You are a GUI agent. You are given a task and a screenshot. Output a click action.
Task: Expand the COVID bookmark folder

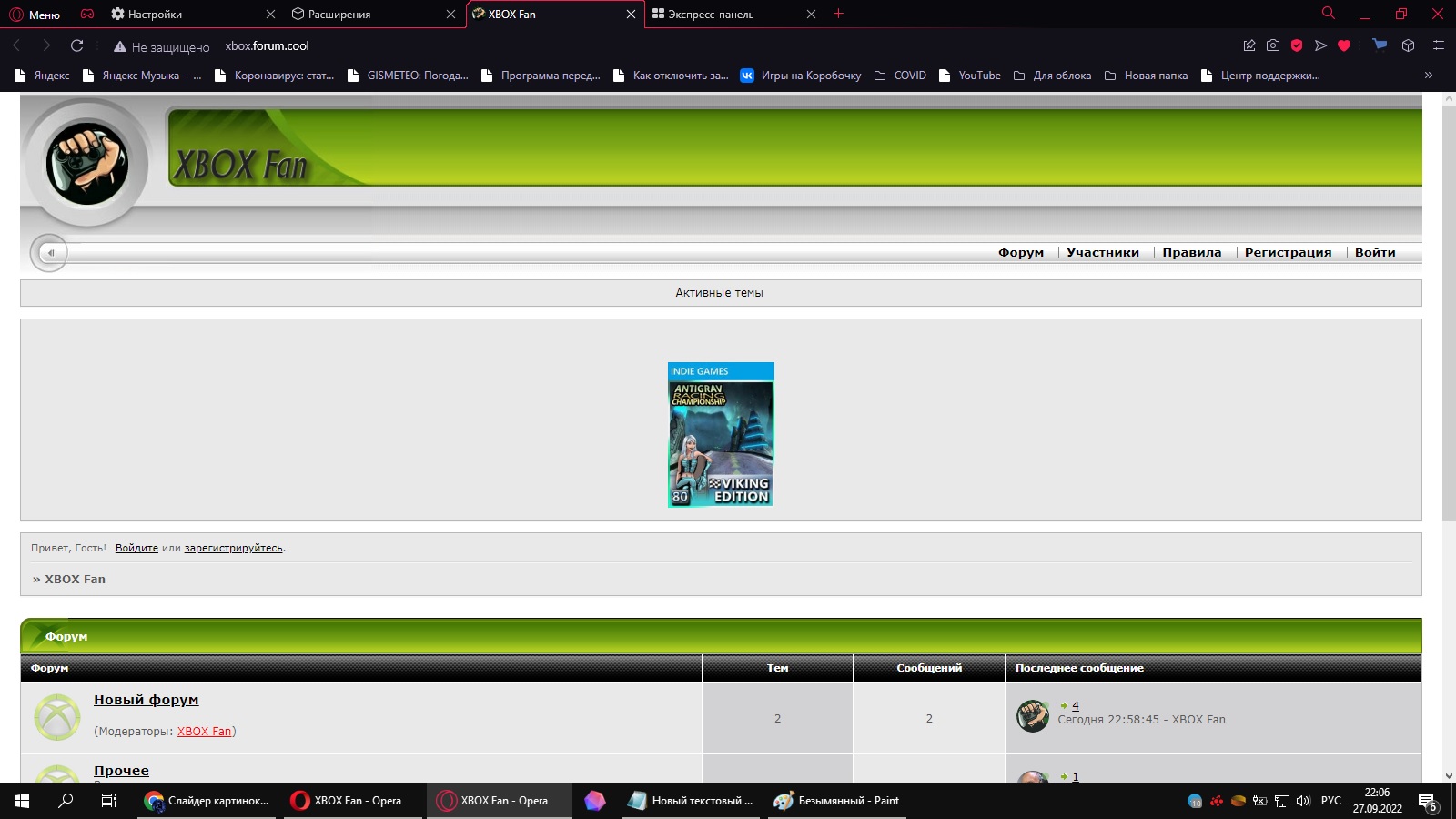pyautogui.click(x=900, y=76)
